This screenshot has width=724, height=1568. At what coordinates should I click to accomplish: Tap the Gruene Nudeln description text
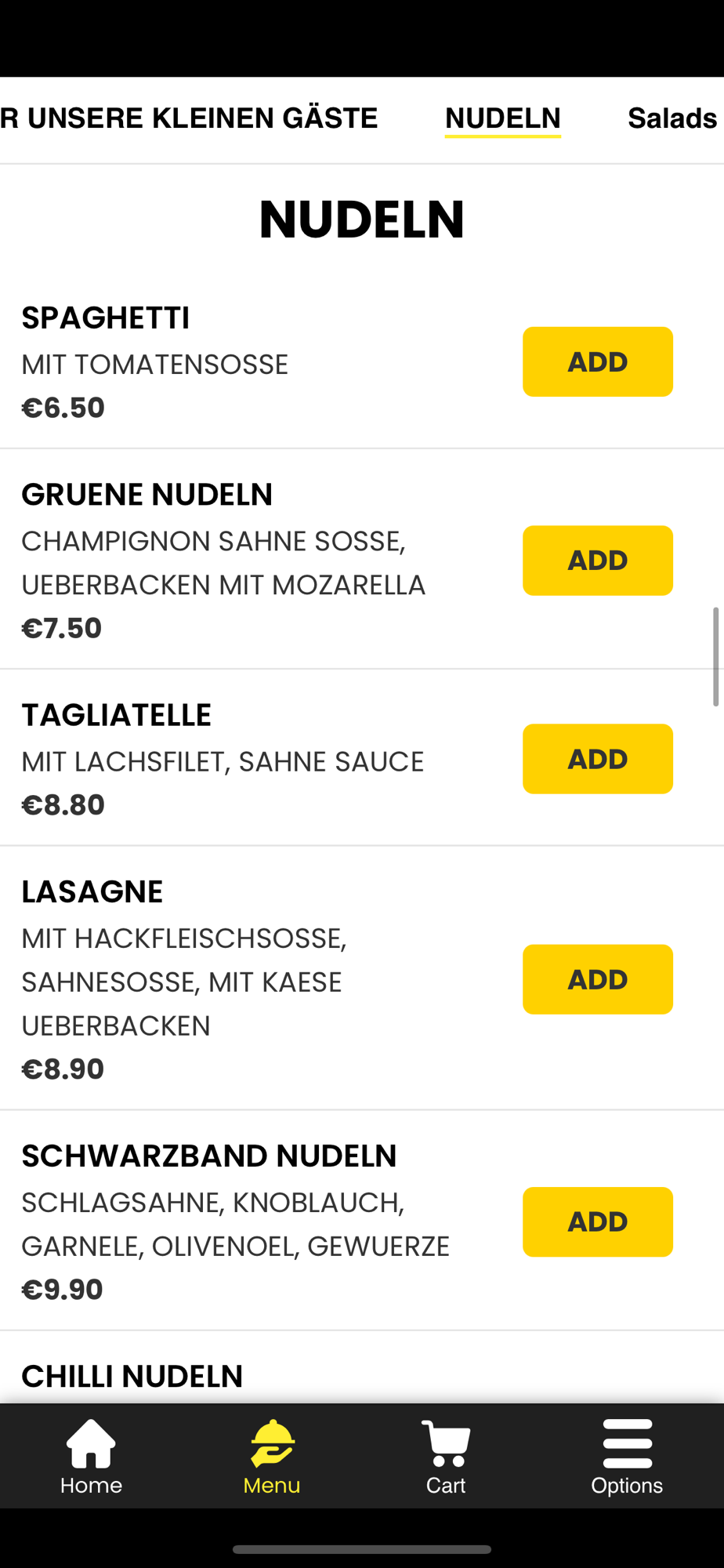pyautogui.click(x=223, y=563)
